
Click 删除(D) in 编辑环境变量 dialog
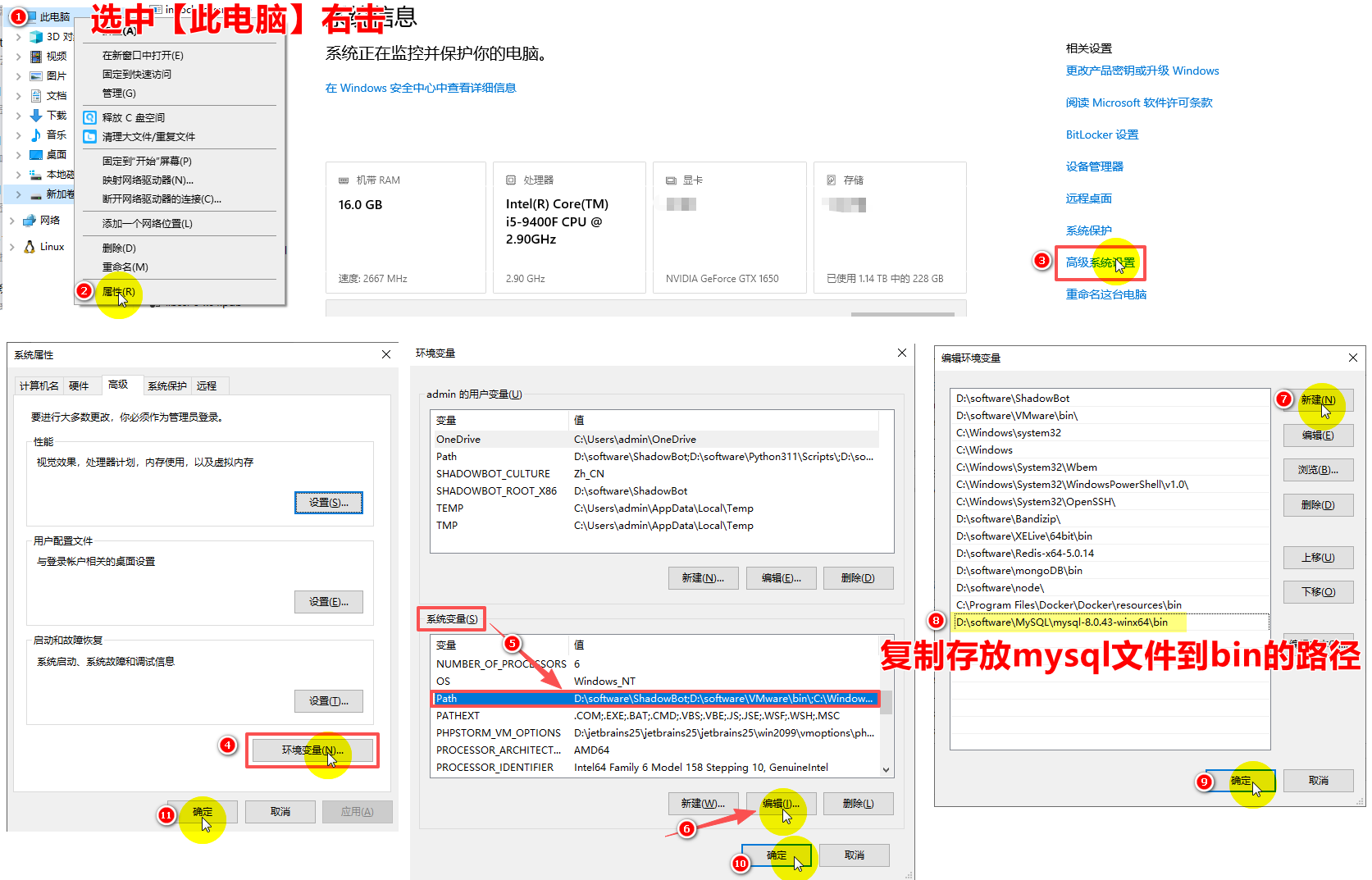1318,505
